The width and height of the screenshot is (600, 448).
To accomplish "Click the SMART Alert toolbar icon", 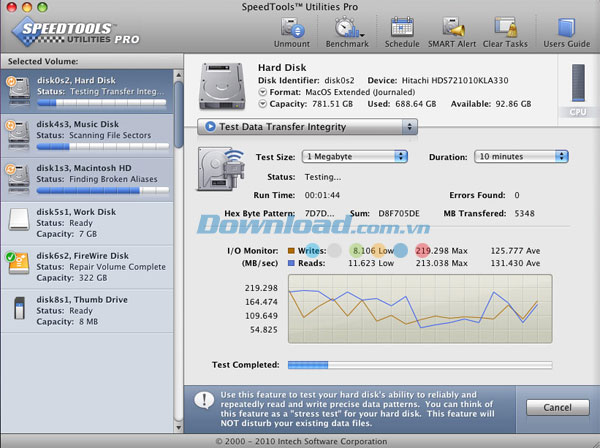I will (x=453, y=28).
